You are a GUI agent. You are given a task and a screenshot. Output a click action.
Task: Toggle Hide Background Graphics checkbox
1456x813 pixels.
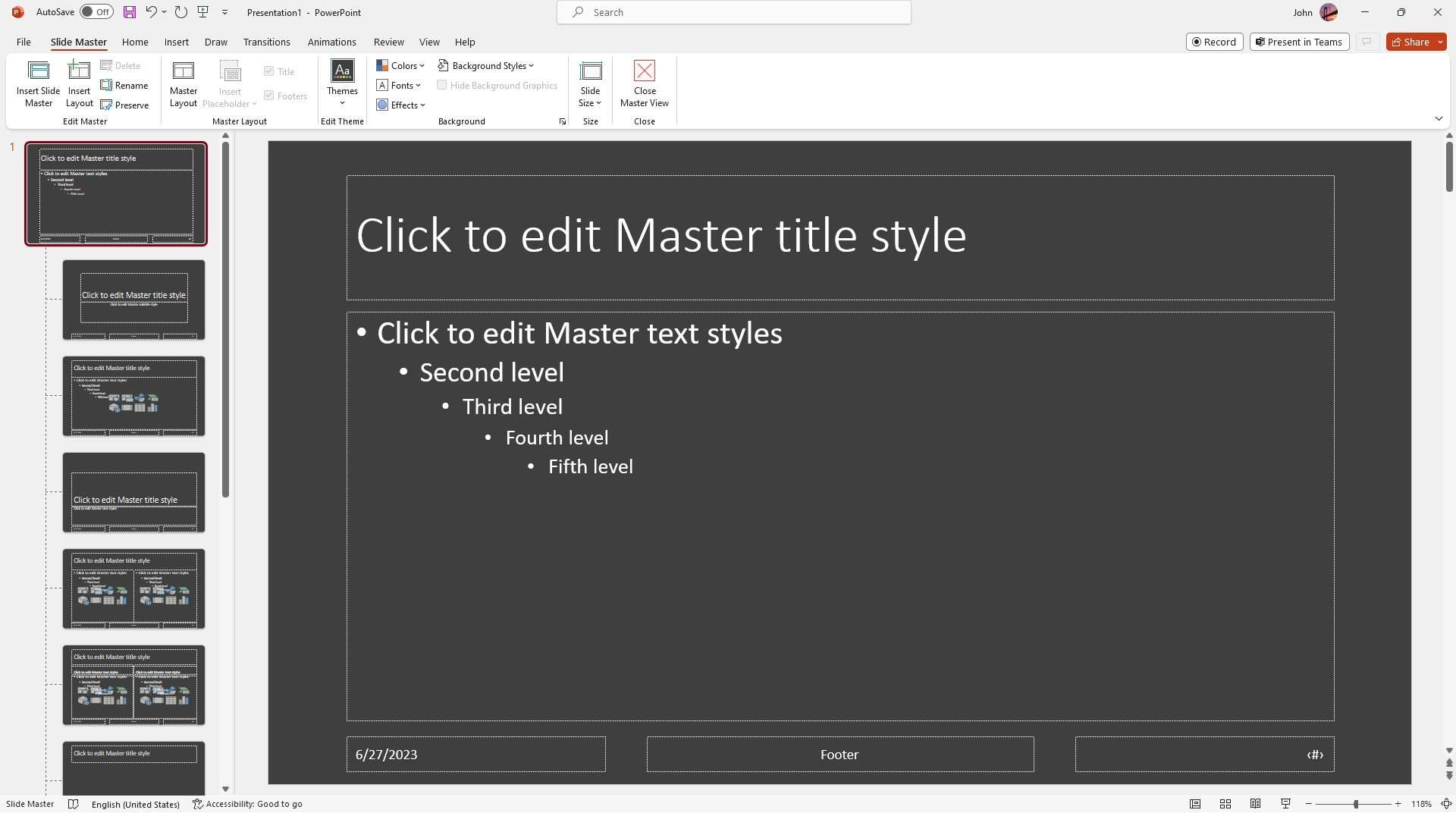[x=441, y=85]
